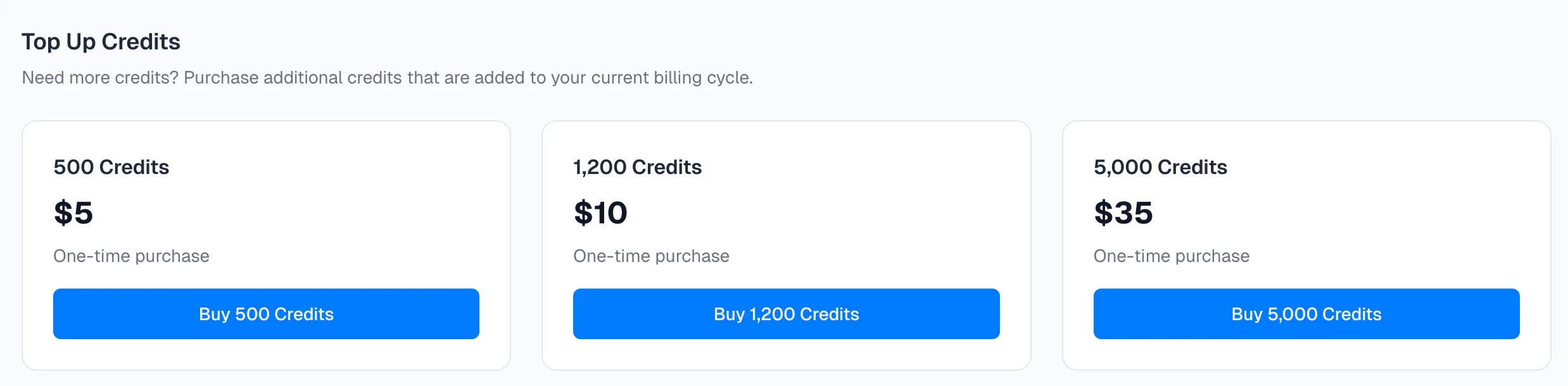The width and height of the screenshot is (1568, 386).
Task: Click the Buy 5,000 Credits button
Action: click(x=1306, y=313)
